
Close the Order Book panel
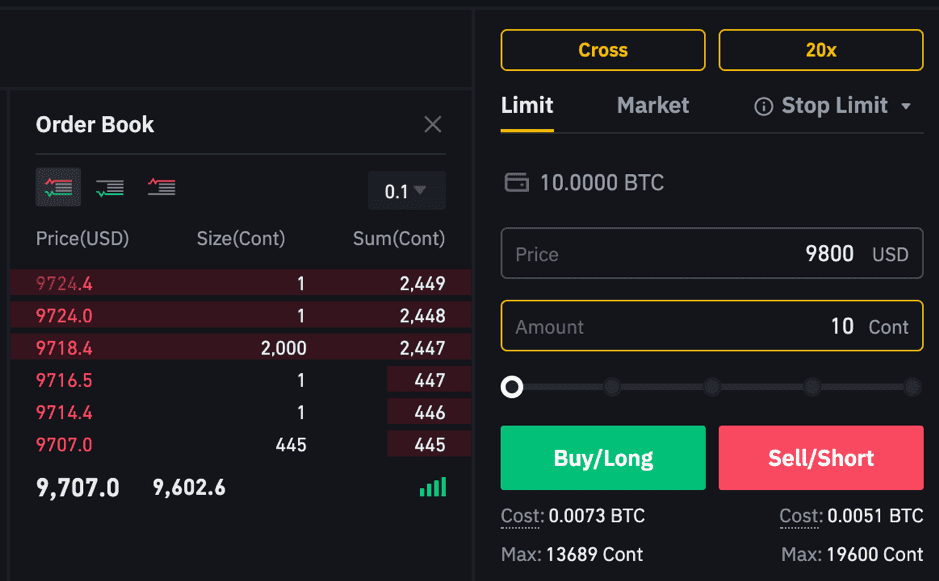432,125
